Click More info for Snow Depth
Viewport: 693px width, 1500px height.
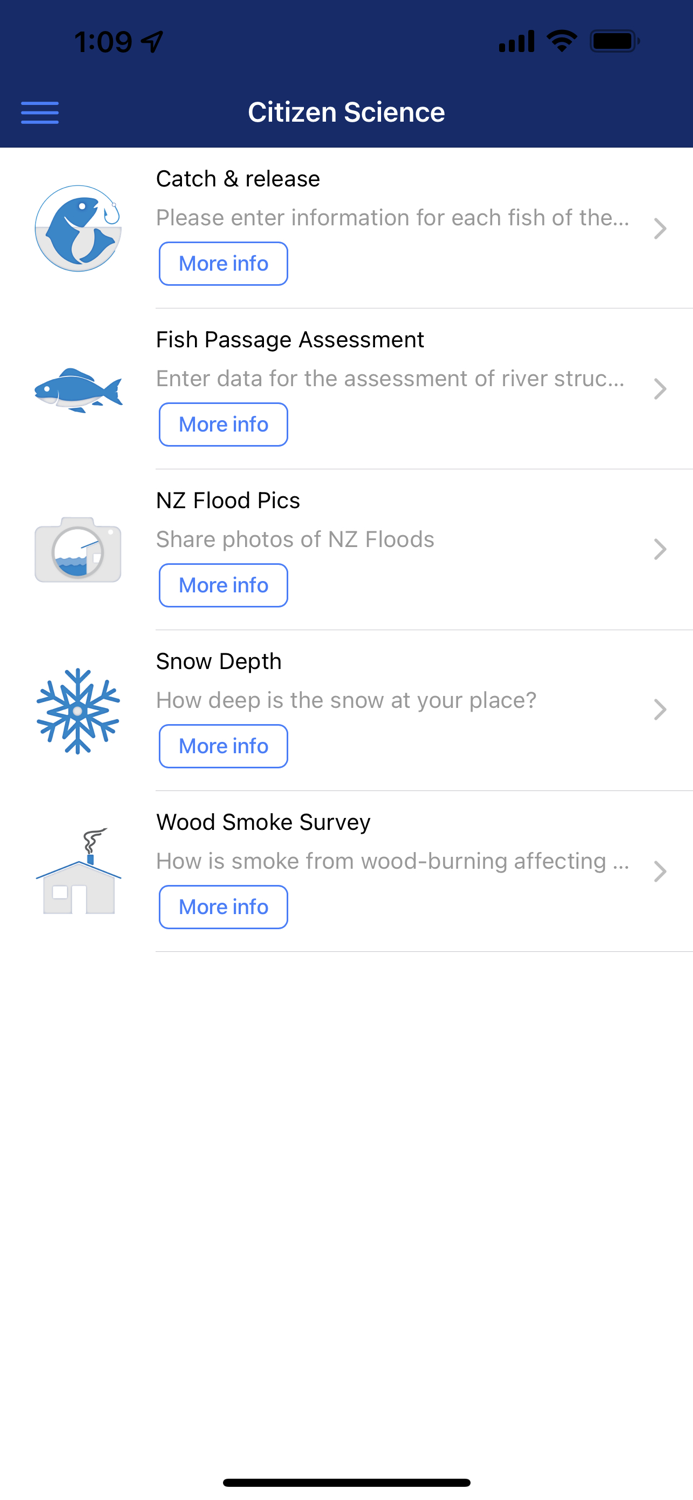point(223,746)
